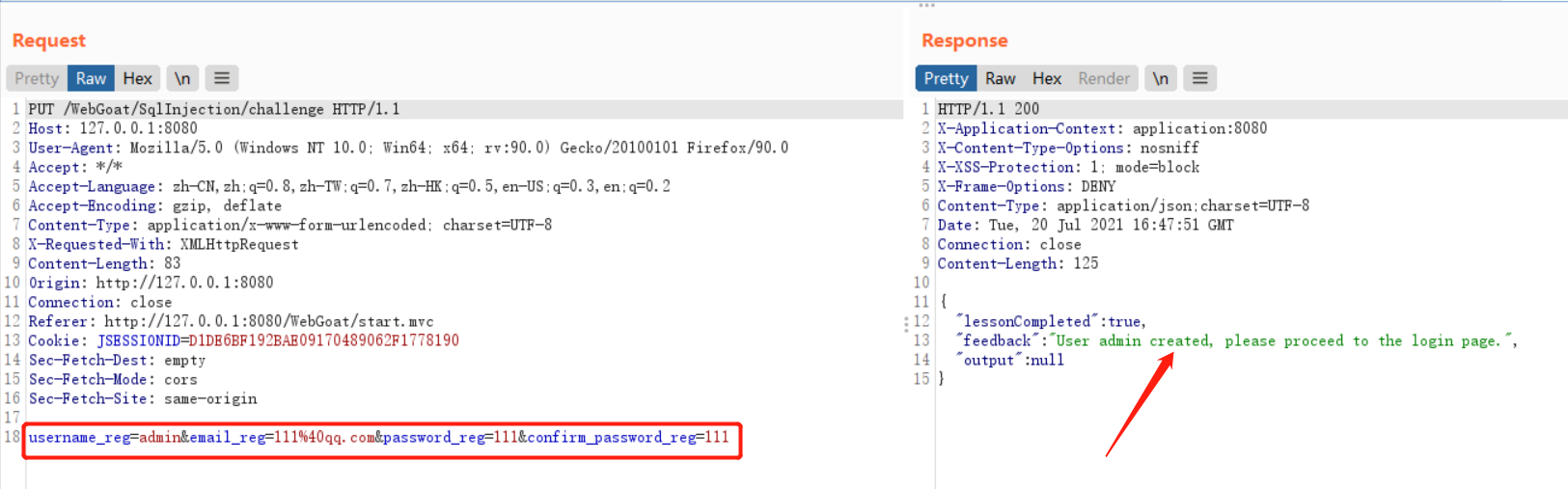Click the "lessonCompleted":true JSON line
Viewport: 1568px width, 489px height.
coord(1051,321)
